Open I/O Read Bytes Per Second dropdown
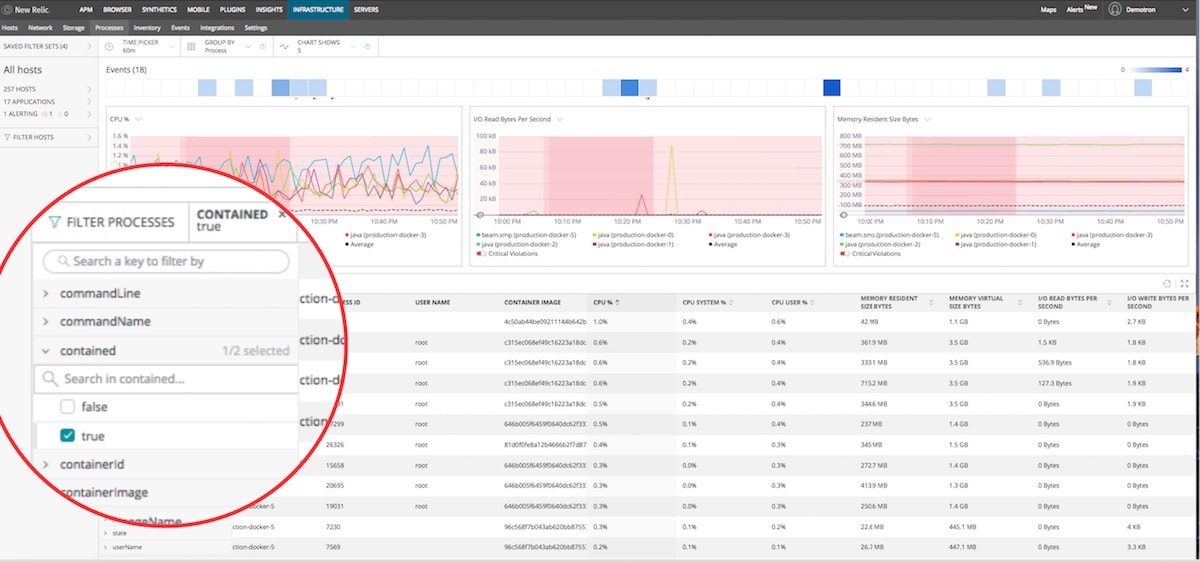 tap(560, 119)
